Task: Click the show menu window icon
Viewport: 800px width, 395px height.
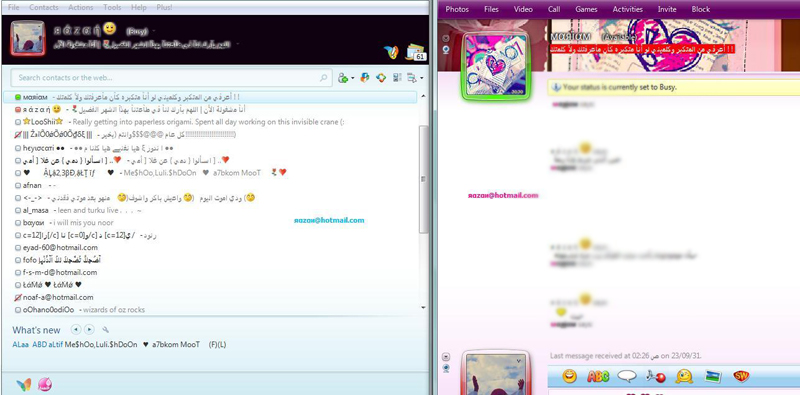Action: [412, 78]
